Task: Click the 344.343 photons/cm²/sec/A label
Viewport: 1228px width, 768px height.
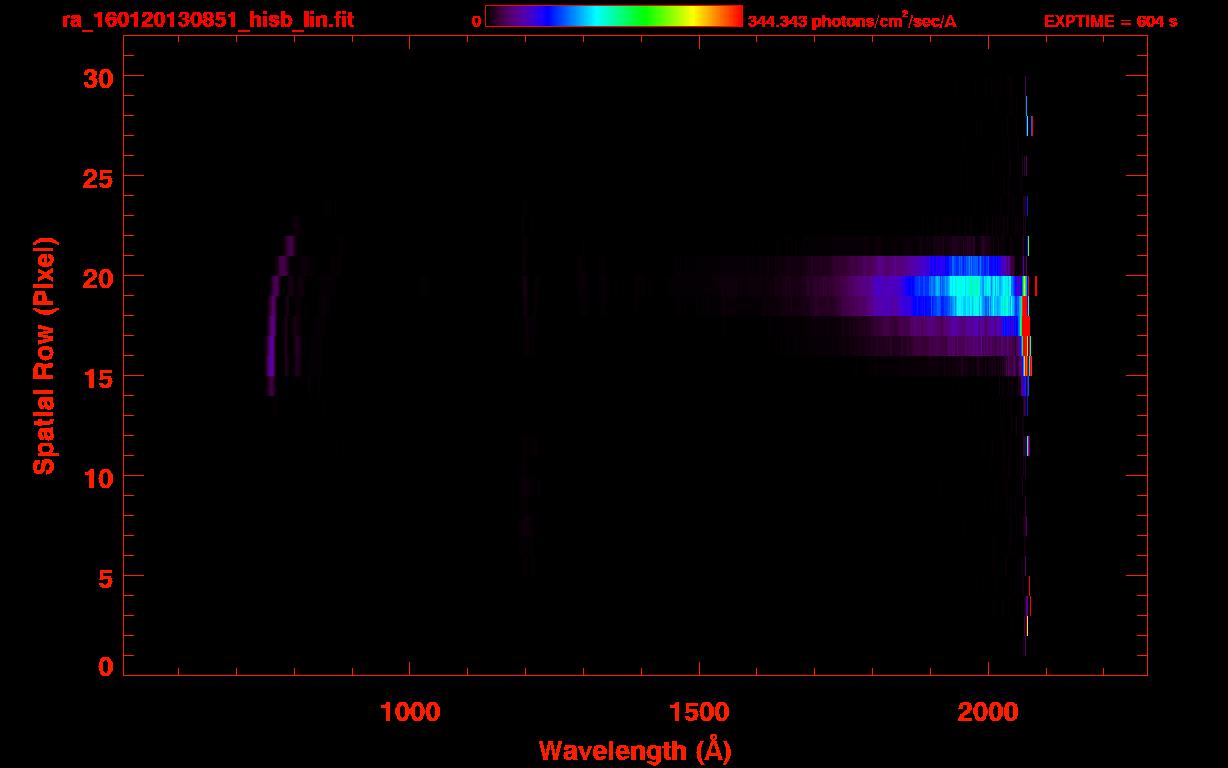Action: coord(852,21)
